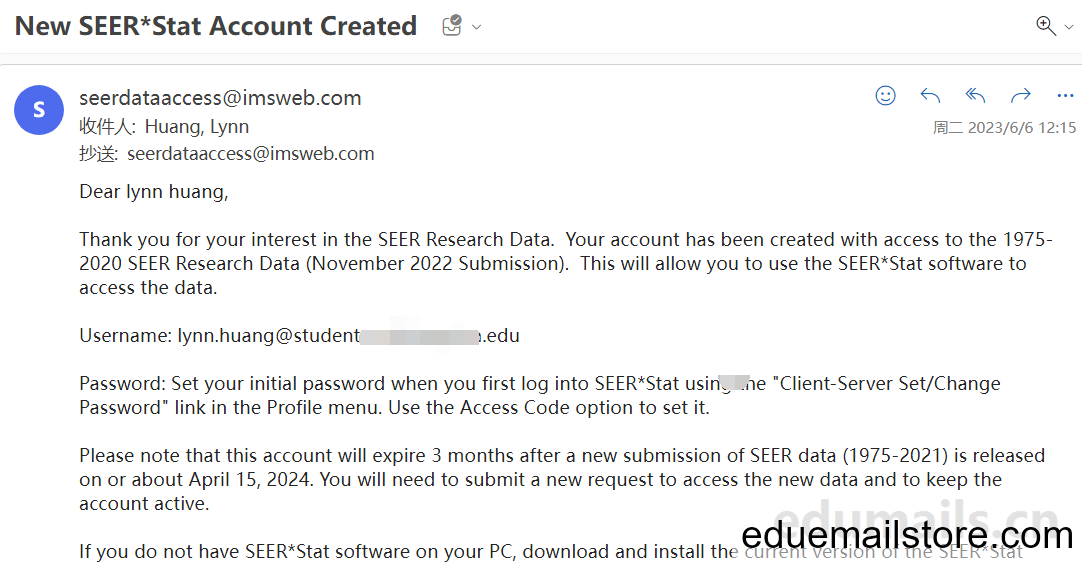Image resolution: width=1082 pixels, height=562 pixels.
Task: Click the zoom magnifier icon
Action: (1046, 26)
